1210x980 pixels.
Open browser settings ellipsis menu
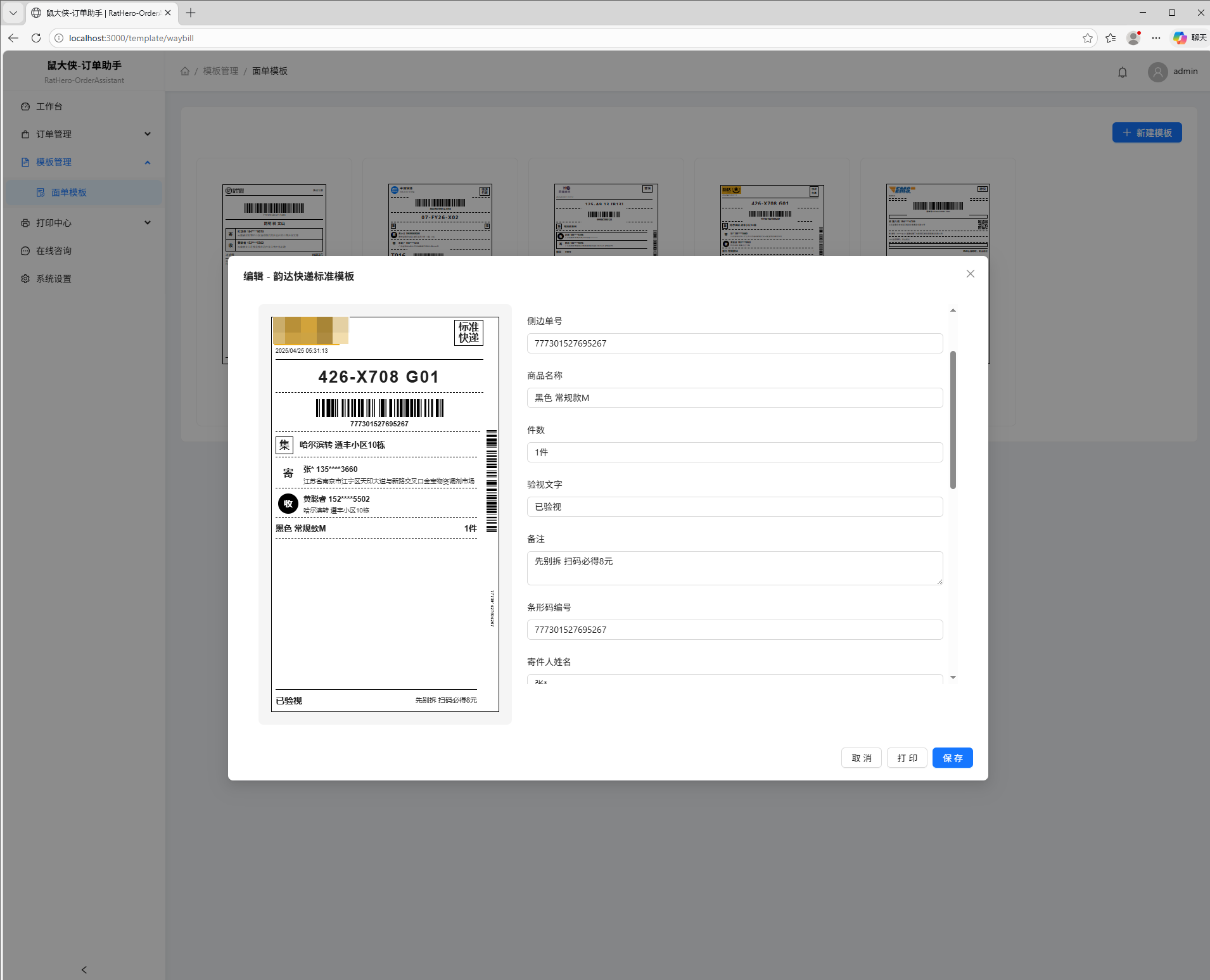(x=1156, y=38)
